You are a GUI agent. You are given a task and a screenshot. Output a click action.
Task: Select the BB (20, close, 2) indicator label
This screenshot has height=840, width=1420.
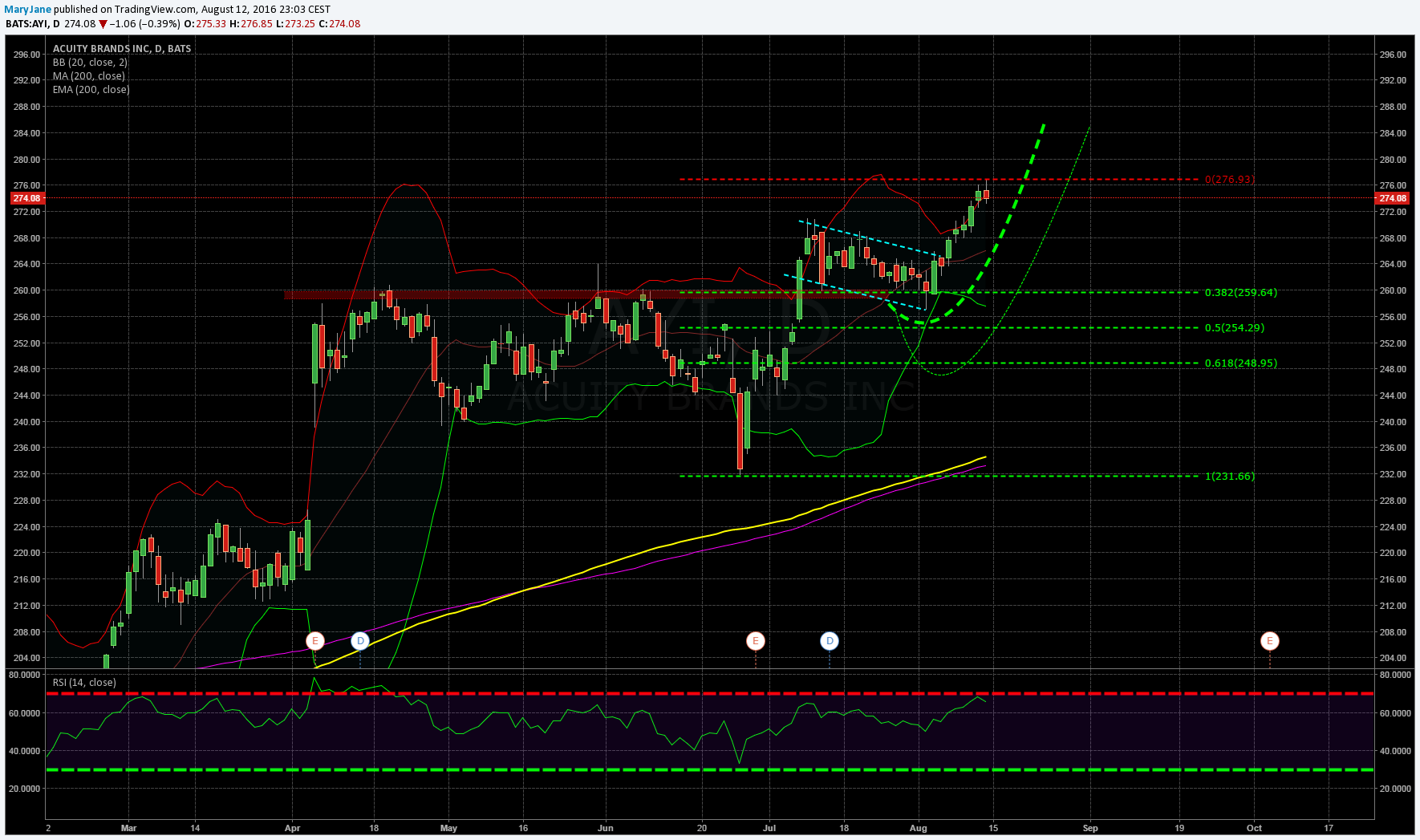pos(90,63)
